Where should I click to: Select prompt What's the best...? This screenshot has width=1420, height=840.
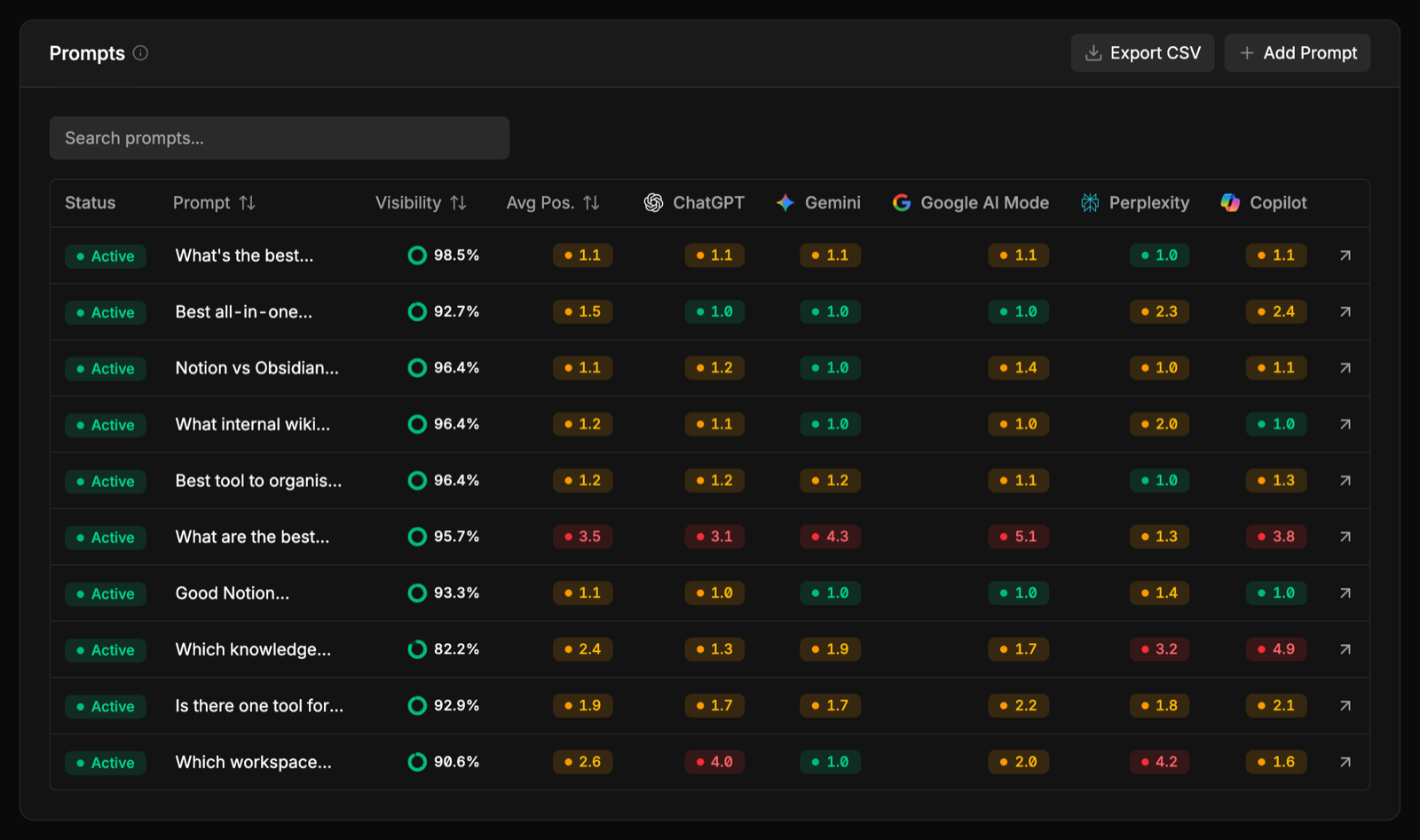(244, 255)
